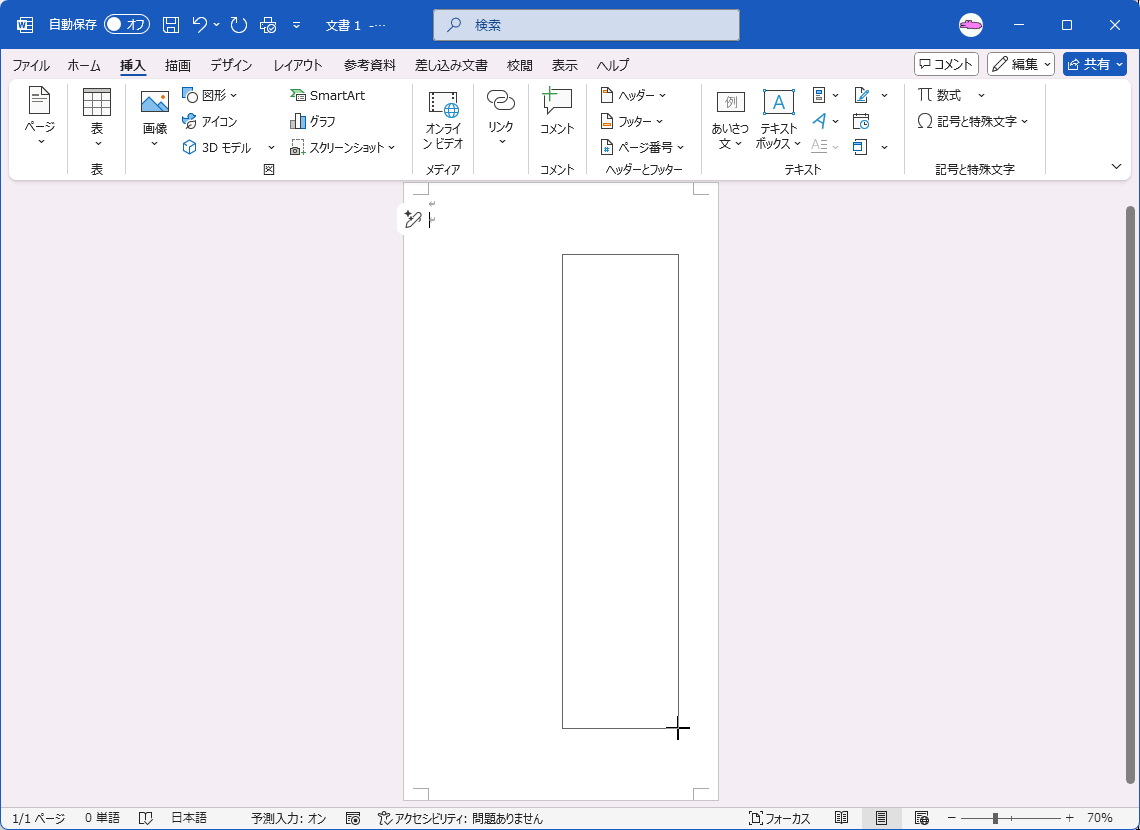This screenshot has width=1140, height=830.
Task: Open the テキスト ボックス gallery
Action: click(778, 119)
